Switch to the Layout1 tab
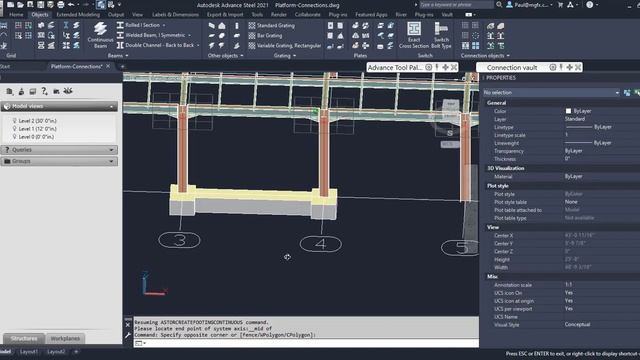640x360 pixels. pos(29,351)
